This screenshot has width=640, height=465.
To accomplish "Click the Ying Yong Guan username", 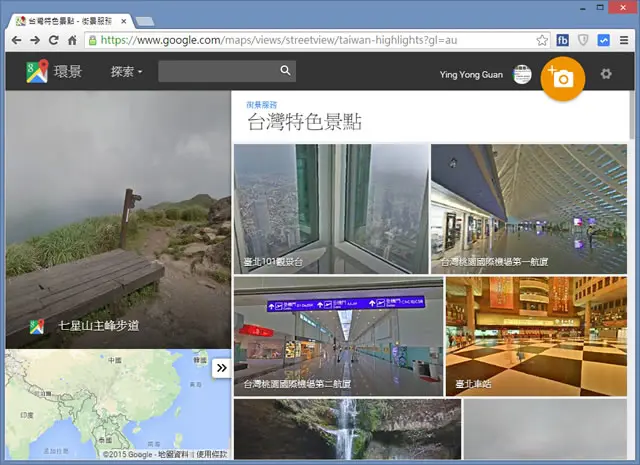I will pyautogui.click(x=471, y=75).
